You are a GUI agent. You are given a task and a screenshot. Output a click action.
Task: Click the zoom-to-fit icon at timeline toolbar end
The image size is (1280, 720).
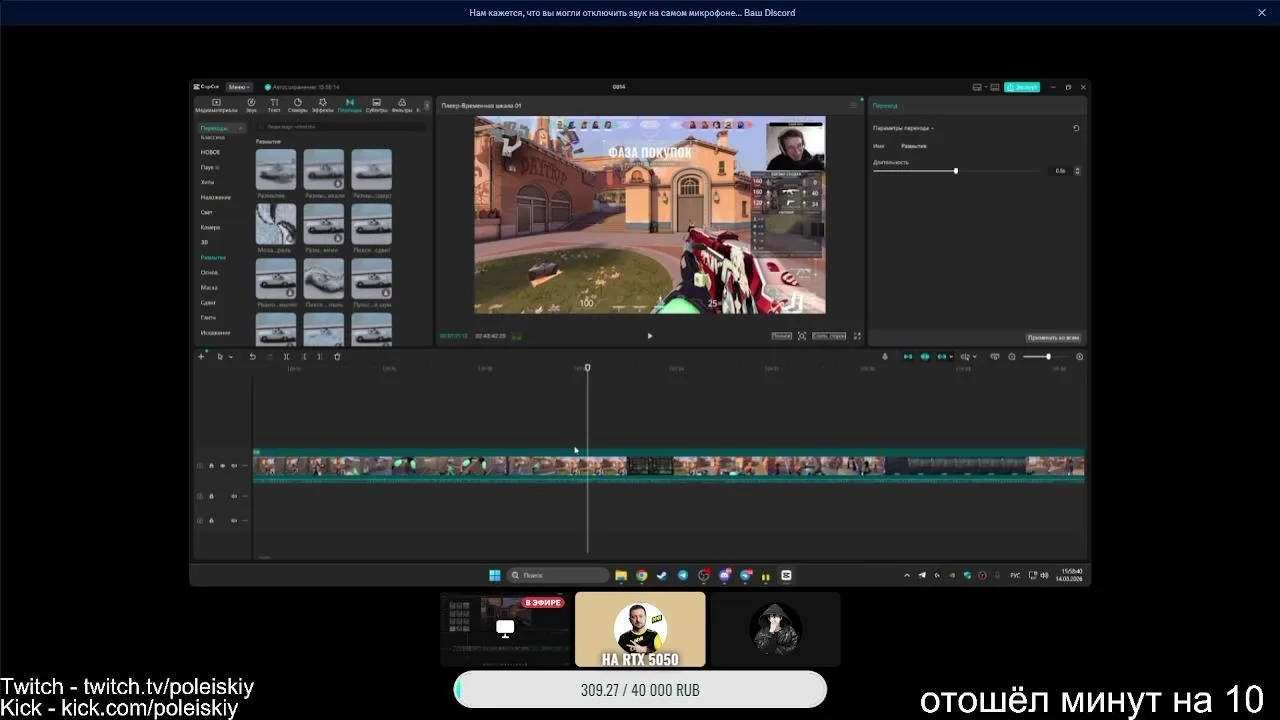tap(1079, 357)
